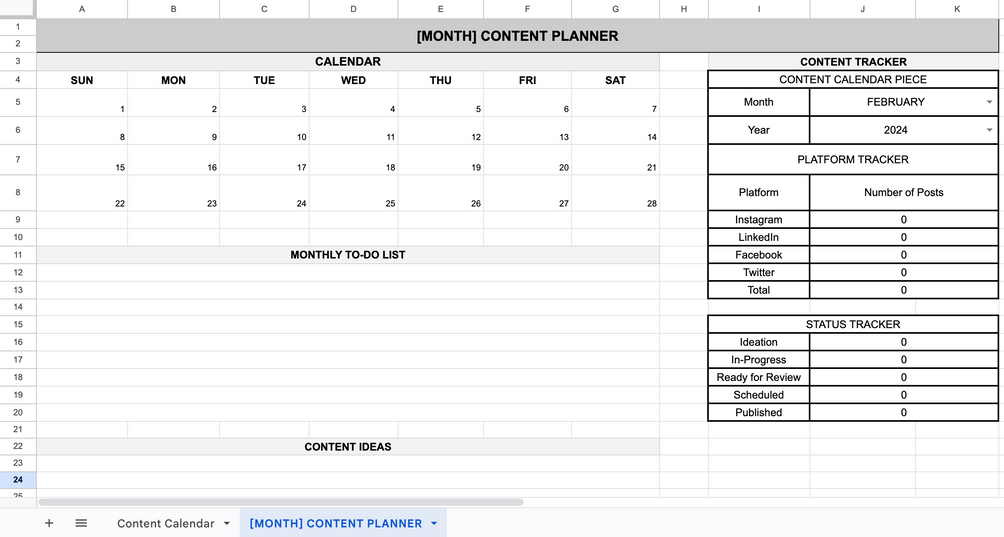The image size is (1004, 537).
Task: Click the Published status count cell
Action: 903,412
